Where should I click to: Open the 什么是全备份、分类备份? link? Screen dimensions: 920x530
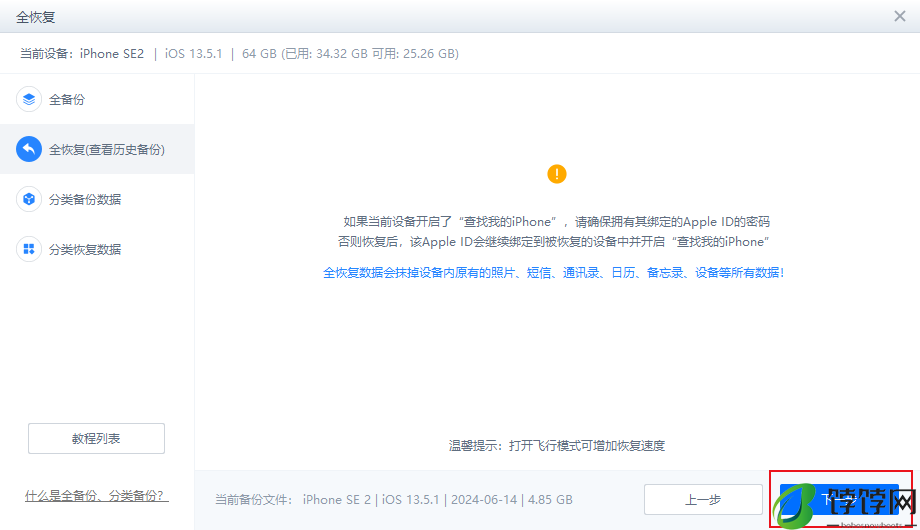97,496
